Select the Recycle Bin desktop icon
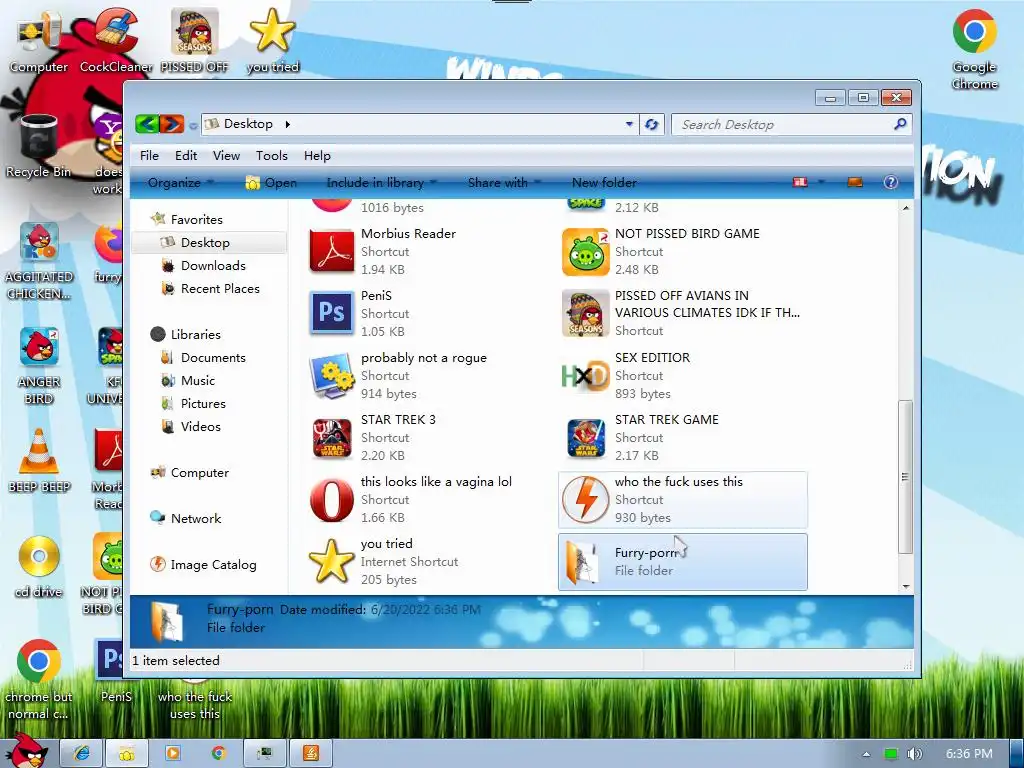The image size is (1024, 768). (38, 145)
